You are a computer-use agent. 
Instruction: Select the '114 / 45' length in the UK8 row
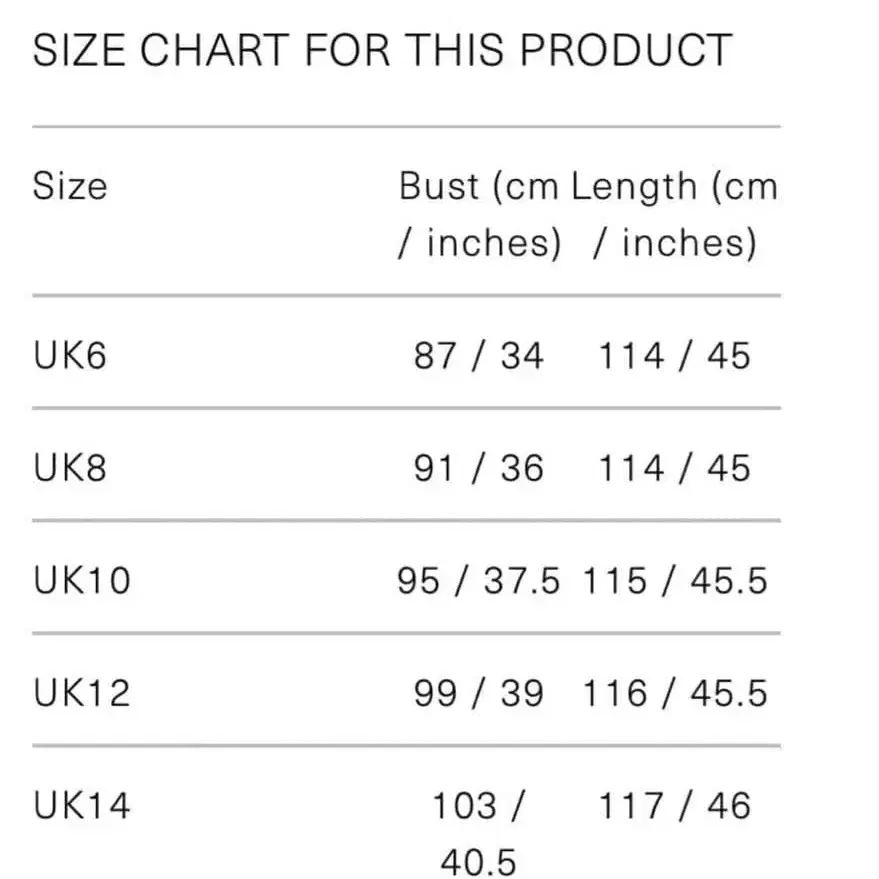(x=674, y=468)
